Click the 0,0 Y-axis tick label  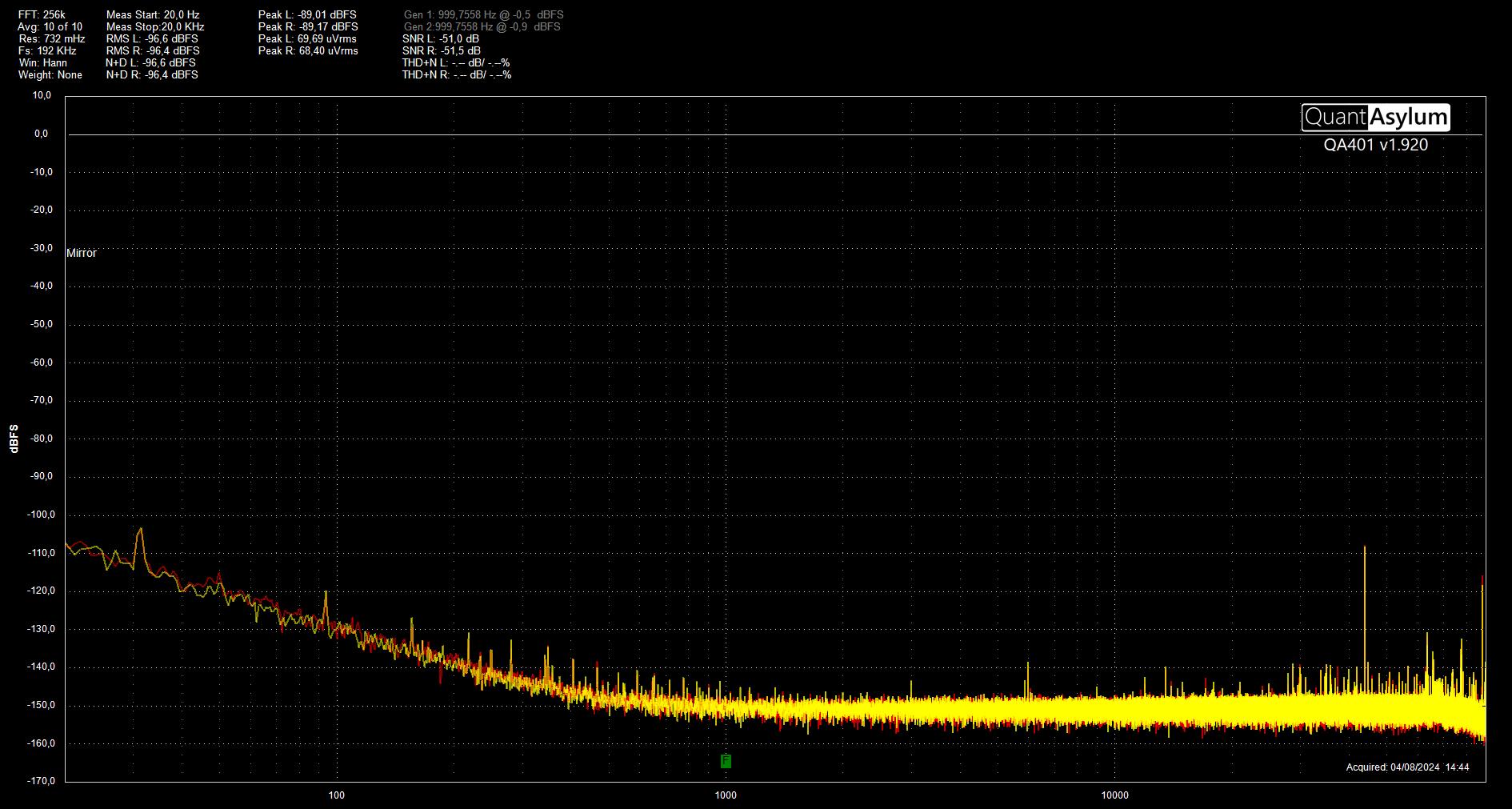pyautogui.click(x=41, y=134)
